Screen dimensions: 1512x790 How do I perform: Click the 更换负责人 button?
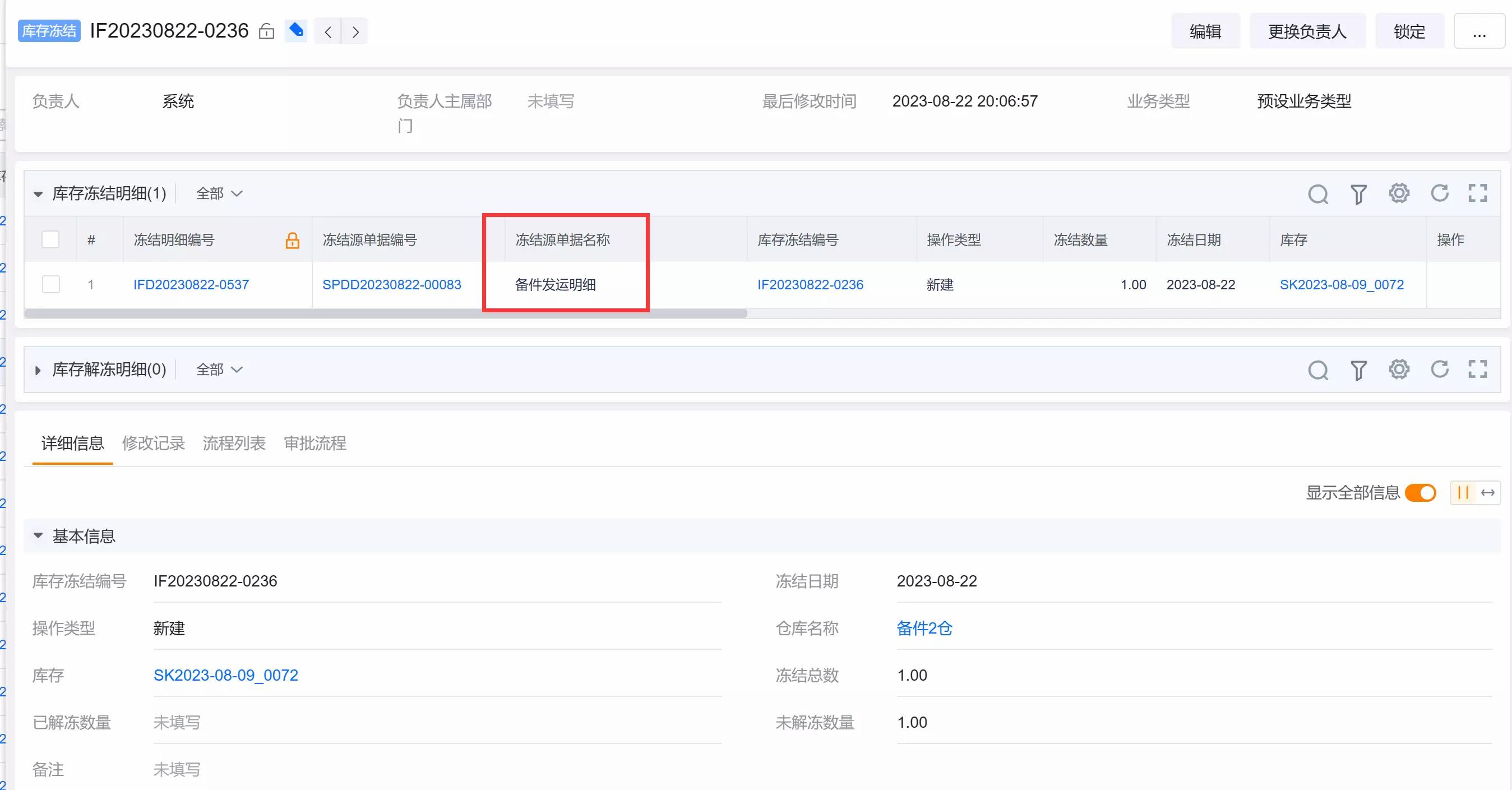[1308, 31]
